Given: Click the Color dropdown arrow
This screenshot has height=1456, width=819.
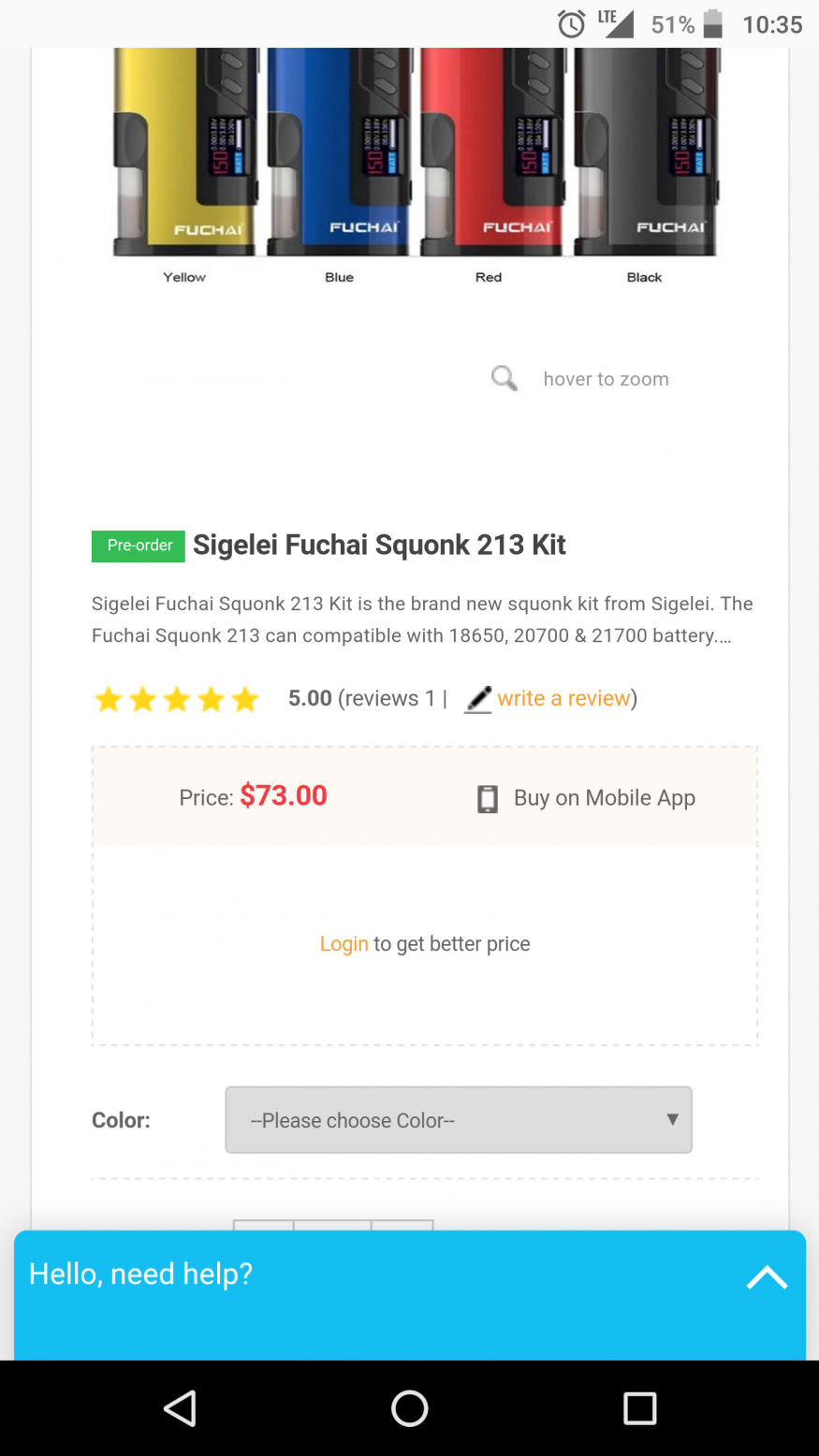Looking at the screenshot, I should pyautogui.click(x=672, y=1119).
